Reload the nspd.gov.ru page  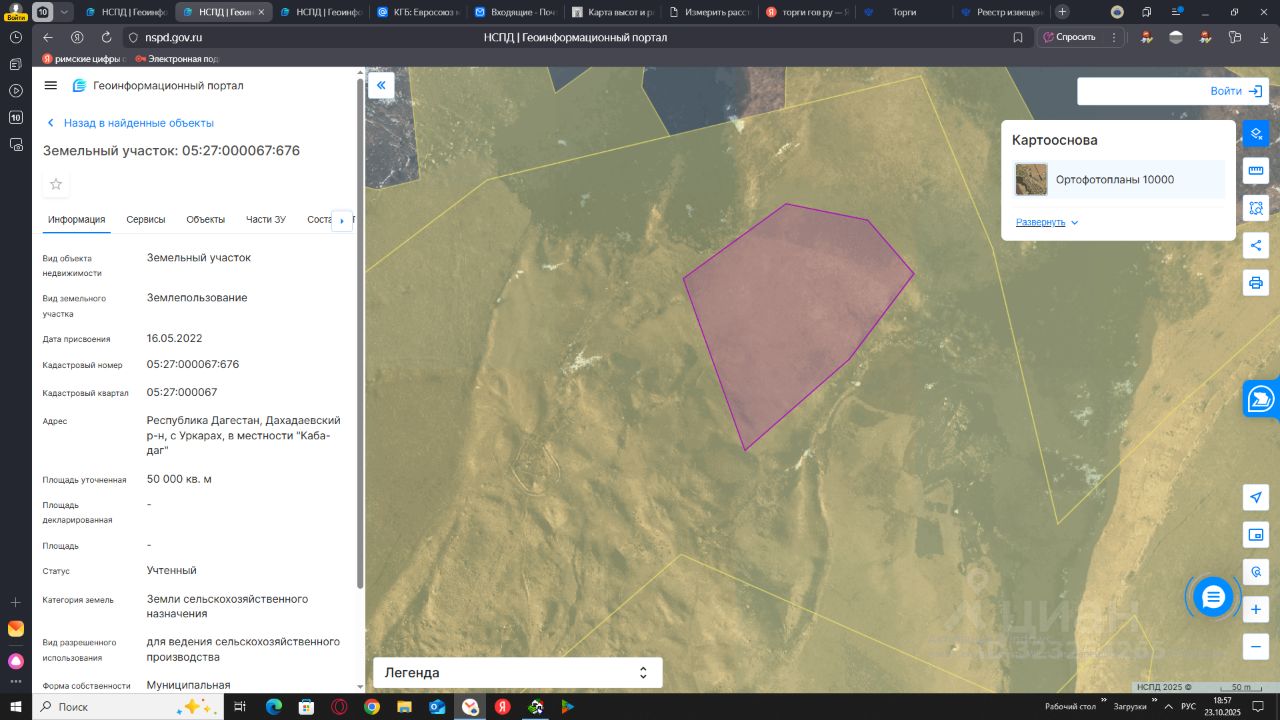106,37
